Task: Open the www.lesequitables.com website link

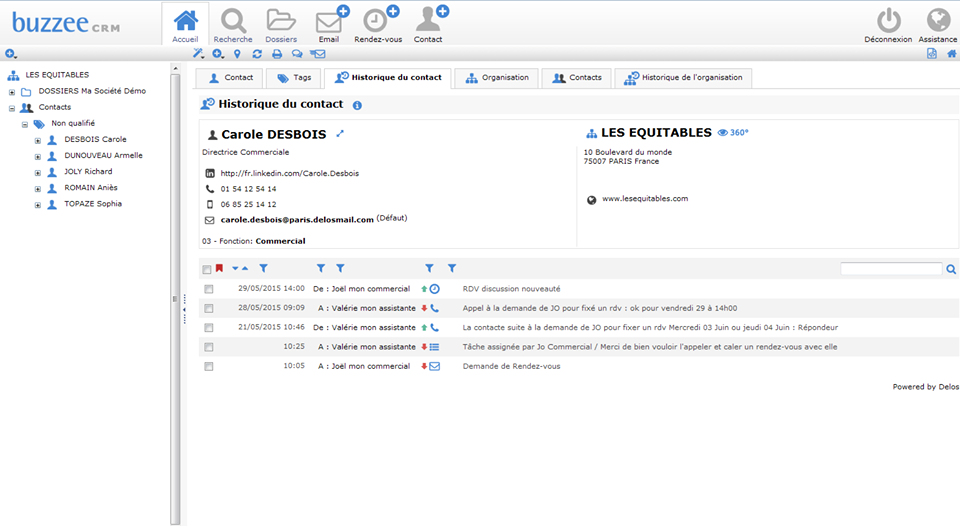Action: [x=645, y=198]
